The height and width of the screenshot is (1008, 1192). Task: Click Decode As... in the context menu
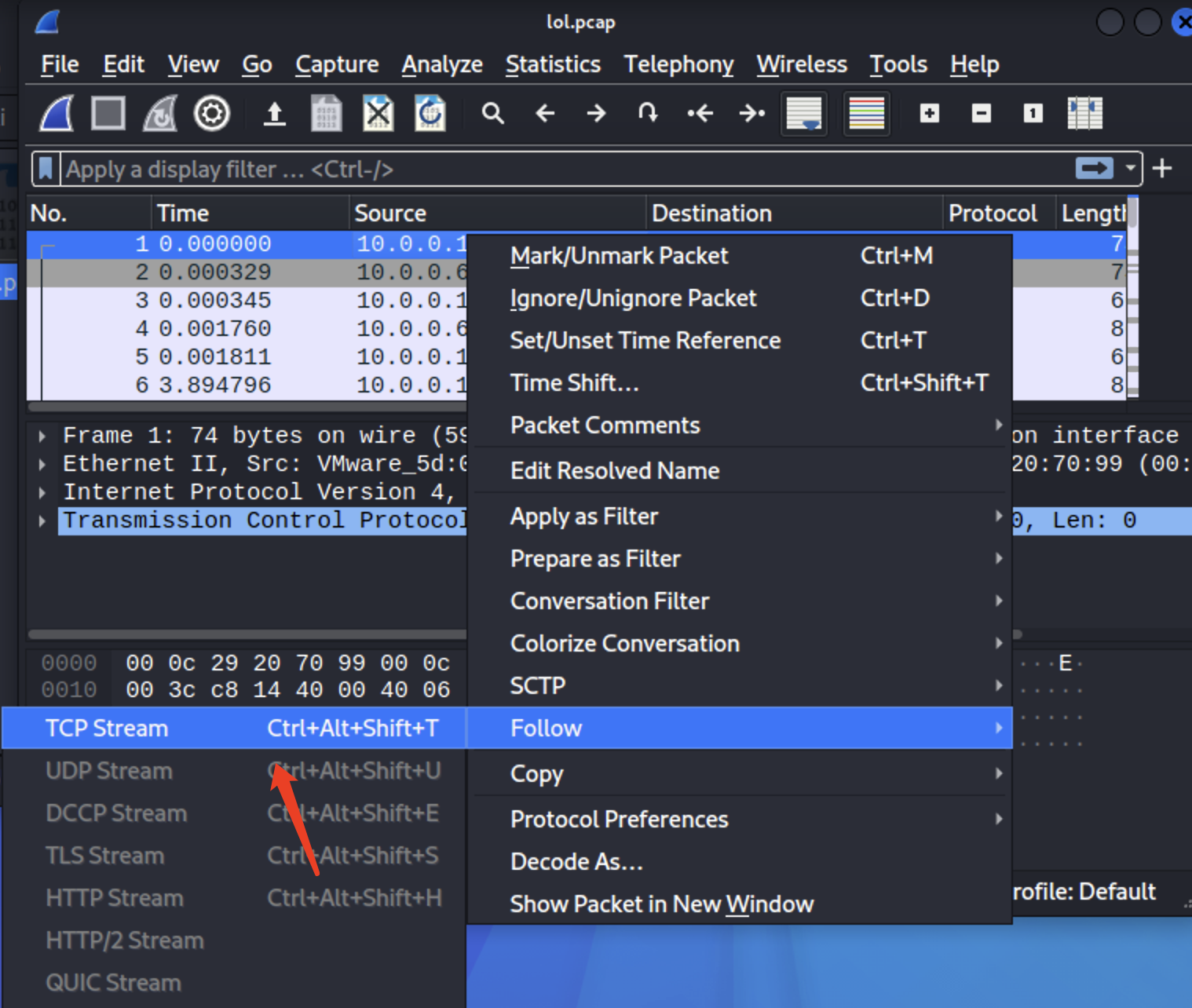tap(576, 862)
